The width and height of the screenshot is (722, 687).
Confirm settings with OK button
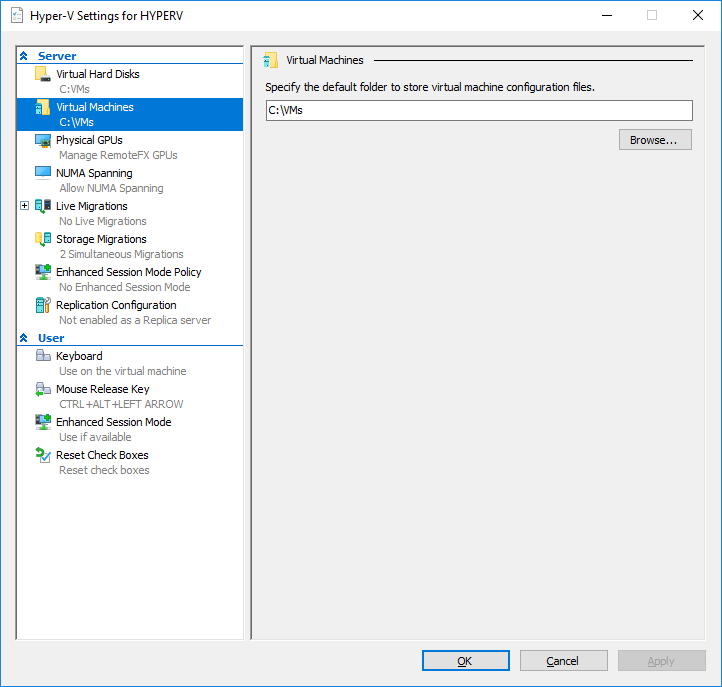click(466, 661)
